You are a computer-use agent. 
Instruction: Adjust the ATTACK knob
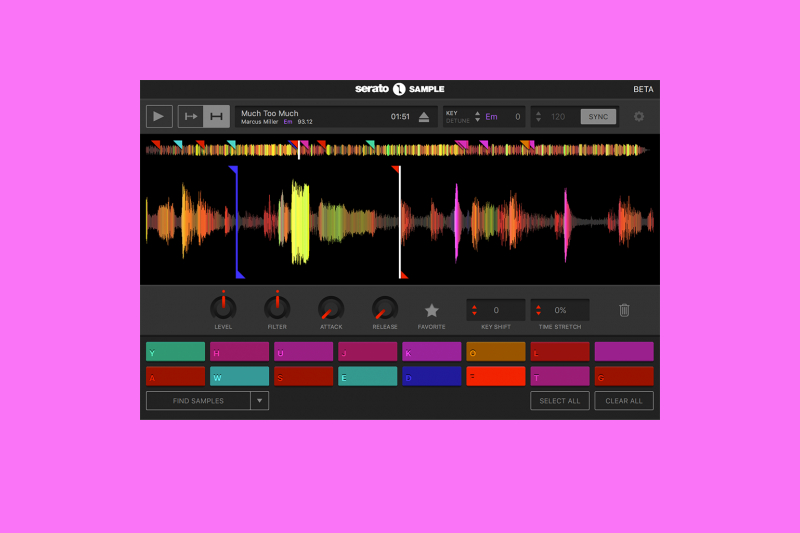coord(331,308)
